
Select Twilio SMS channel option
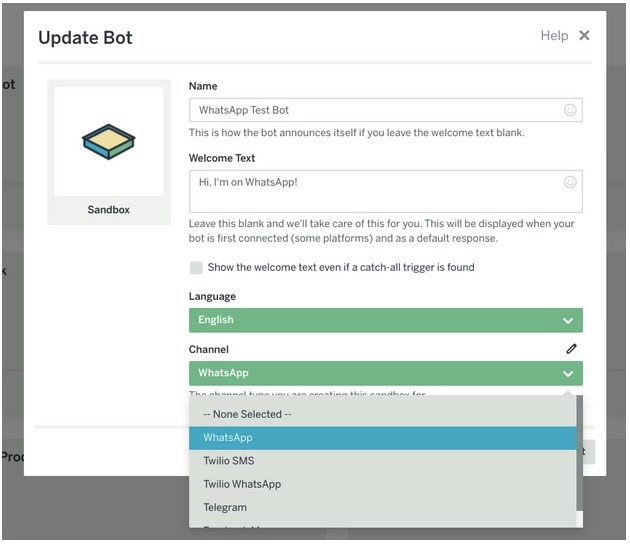382,461
